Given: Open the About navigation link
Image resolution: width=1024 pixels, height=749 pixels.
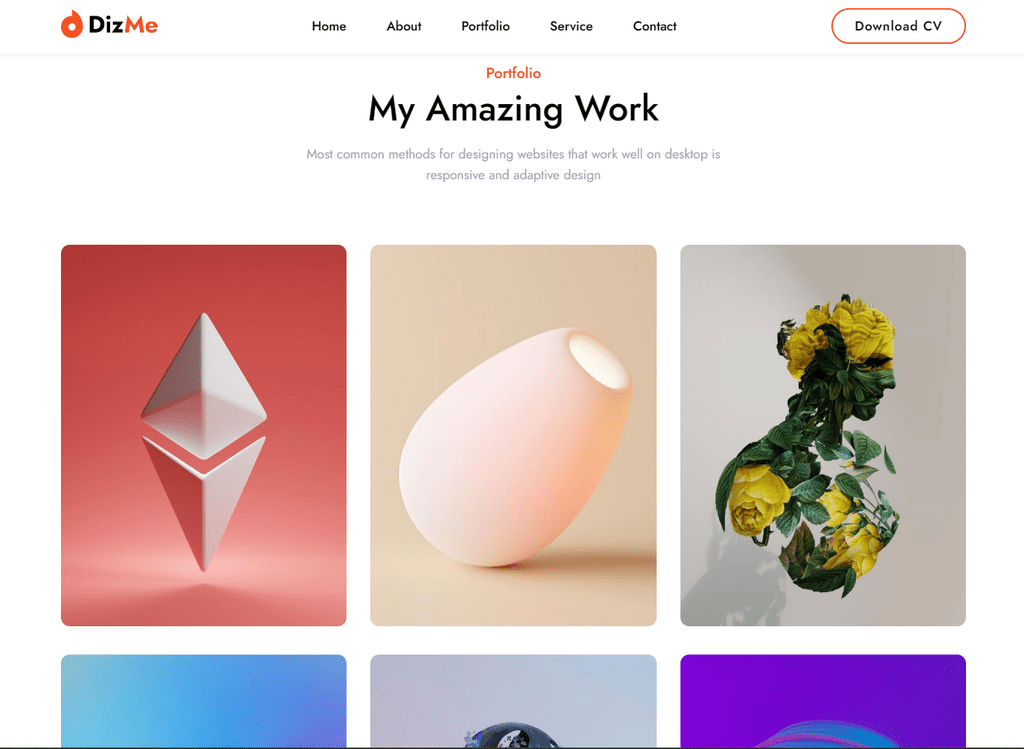Looking at the screenshot, I should click(x=404, y=26).
